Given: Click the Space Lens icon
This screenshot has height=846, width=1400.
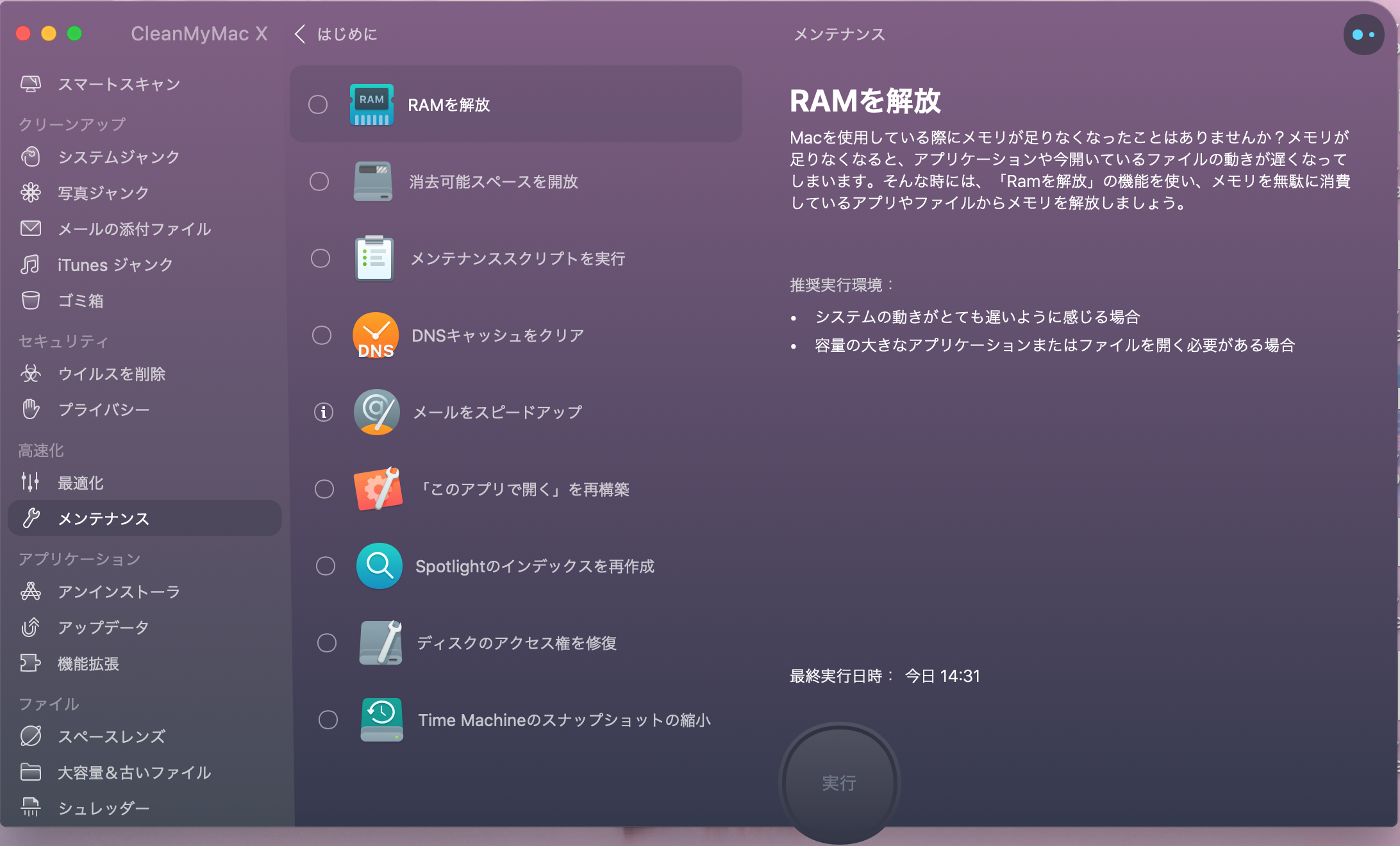Looking at the screenshot, I should tap(31, 736).
